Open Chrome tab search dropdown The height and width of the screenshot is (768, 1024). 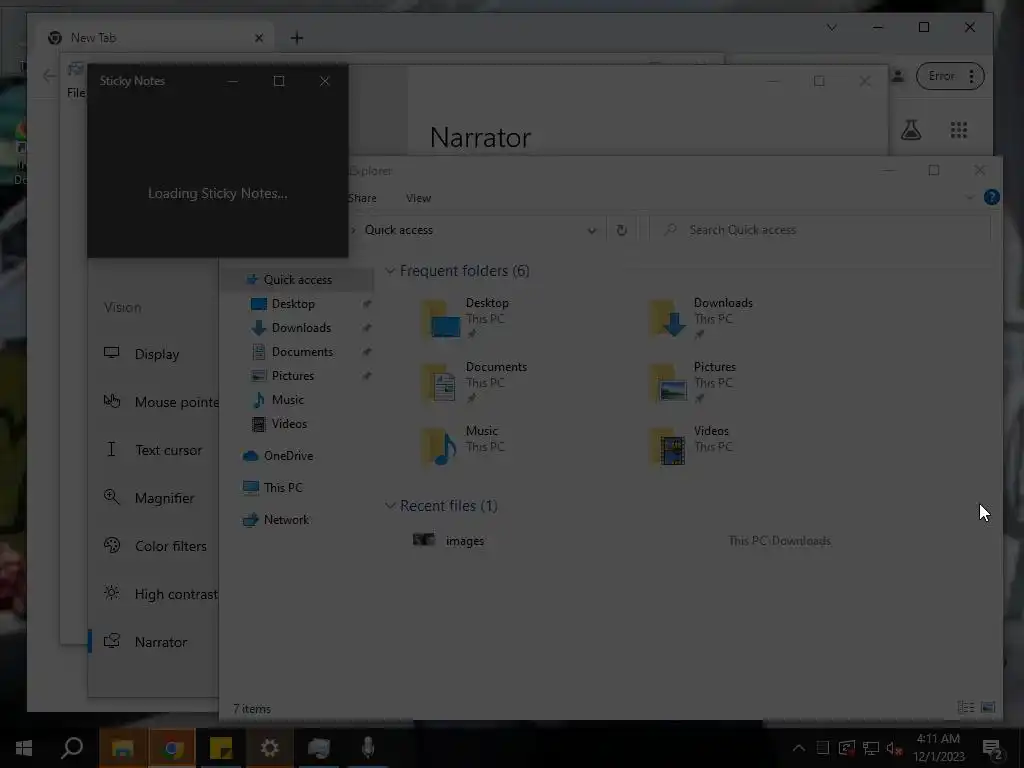pos(832,27)
